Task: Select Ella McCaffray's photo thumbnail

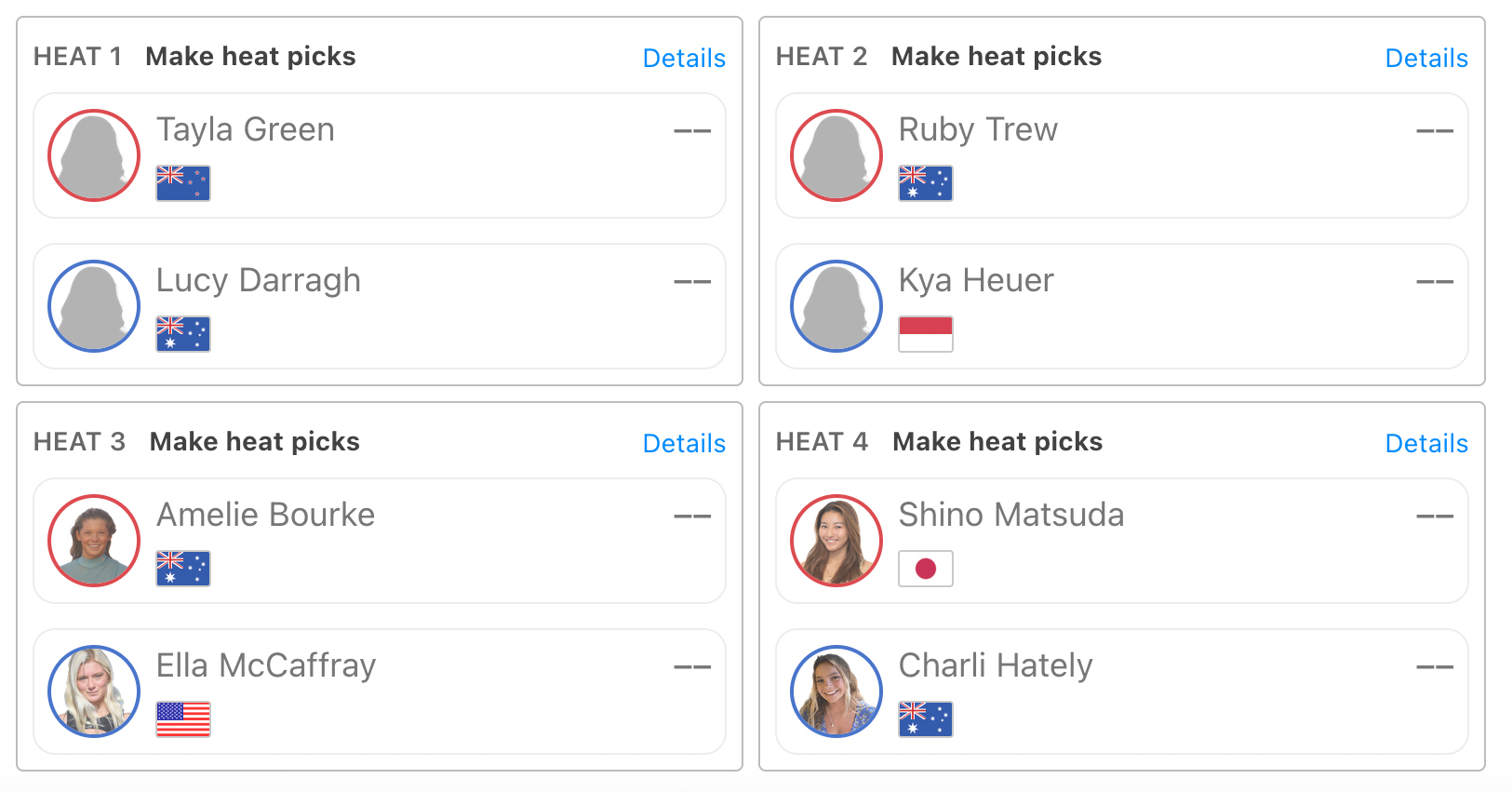Action: pos(94,691)
